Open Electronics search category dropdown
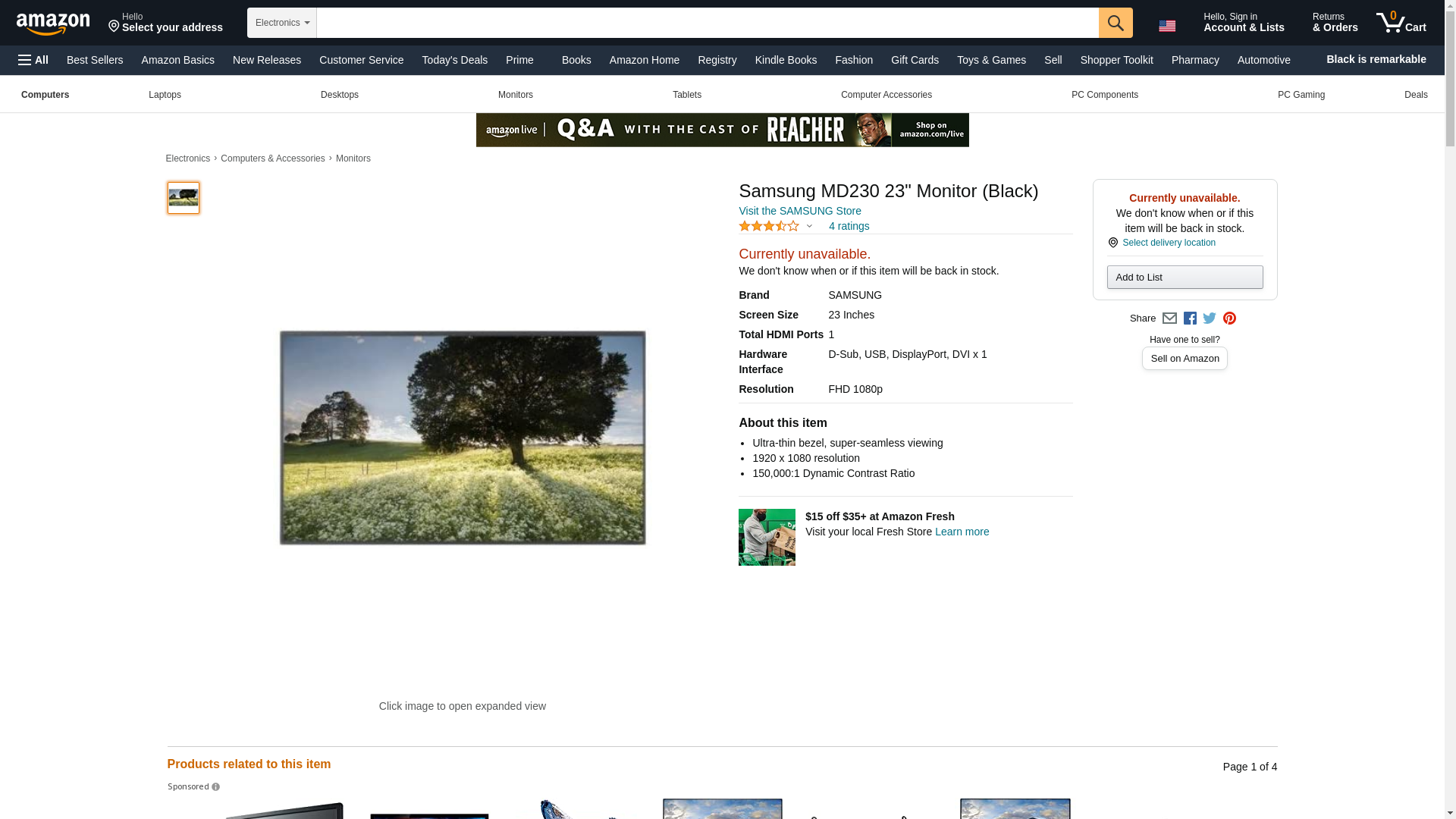 [x=281, y=23]
